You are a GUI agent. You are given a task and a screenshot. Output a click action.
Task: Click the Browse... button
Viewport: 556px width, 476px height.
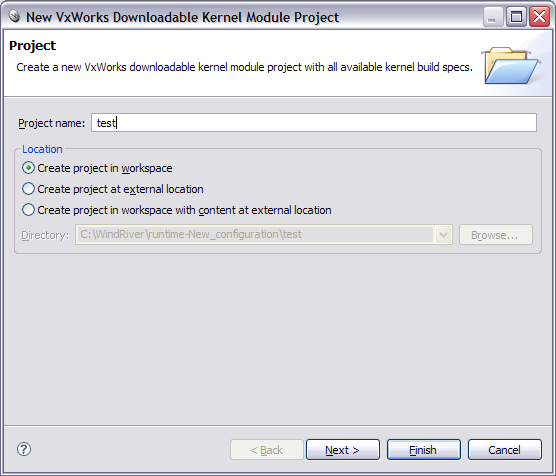(x=496, y=234)
